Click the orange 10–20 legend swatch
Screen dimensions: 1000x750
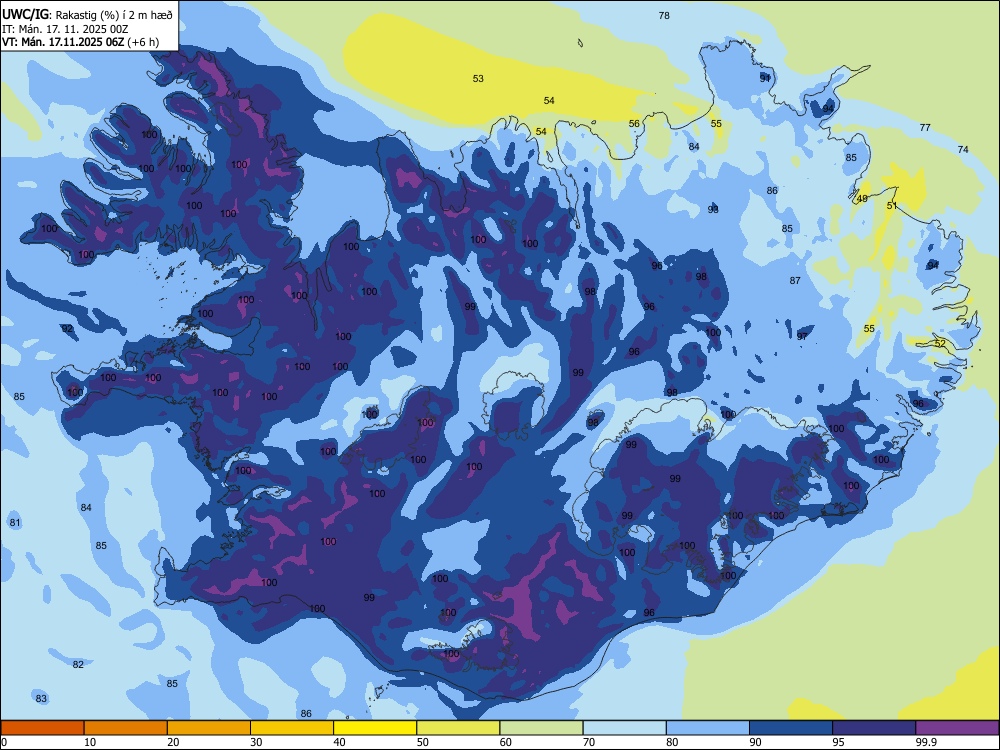tap(126, 728)
